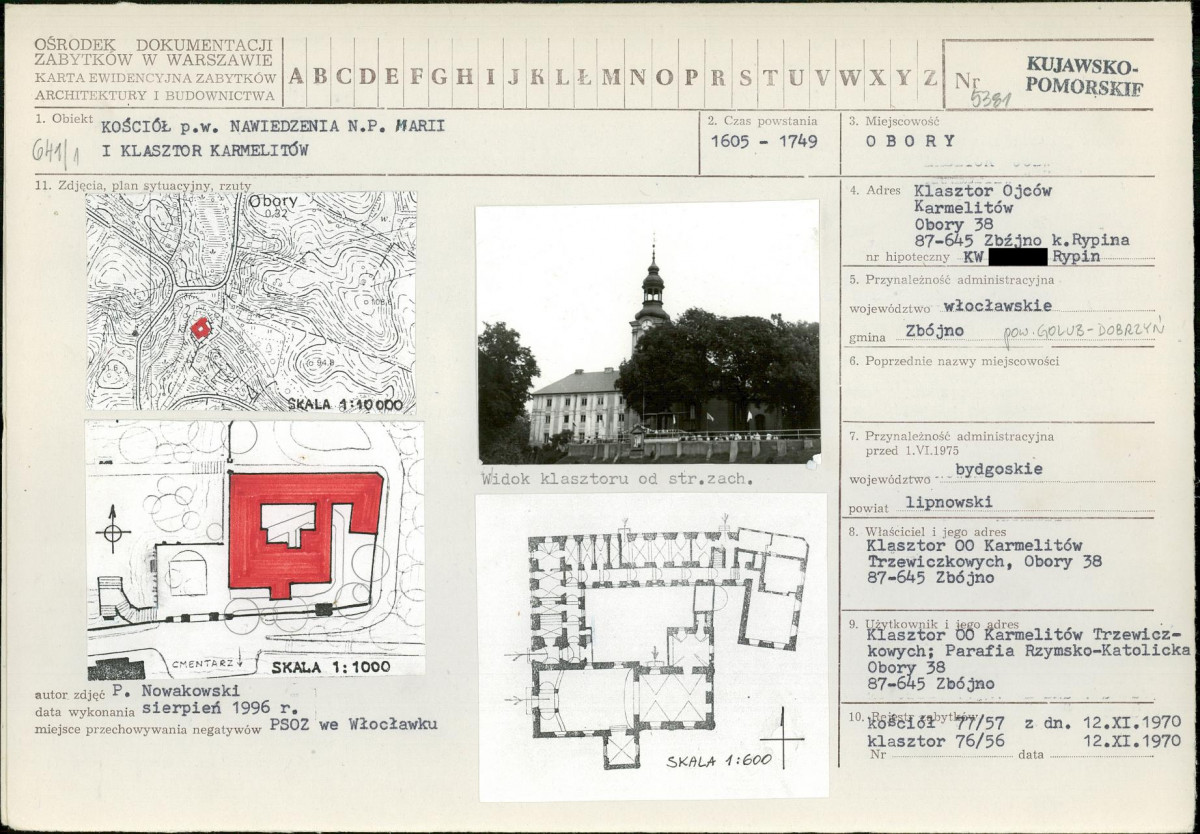1200x834 pixels.
Task: Click the date range 1605 - 1749
Action: [x=764, y=142]
